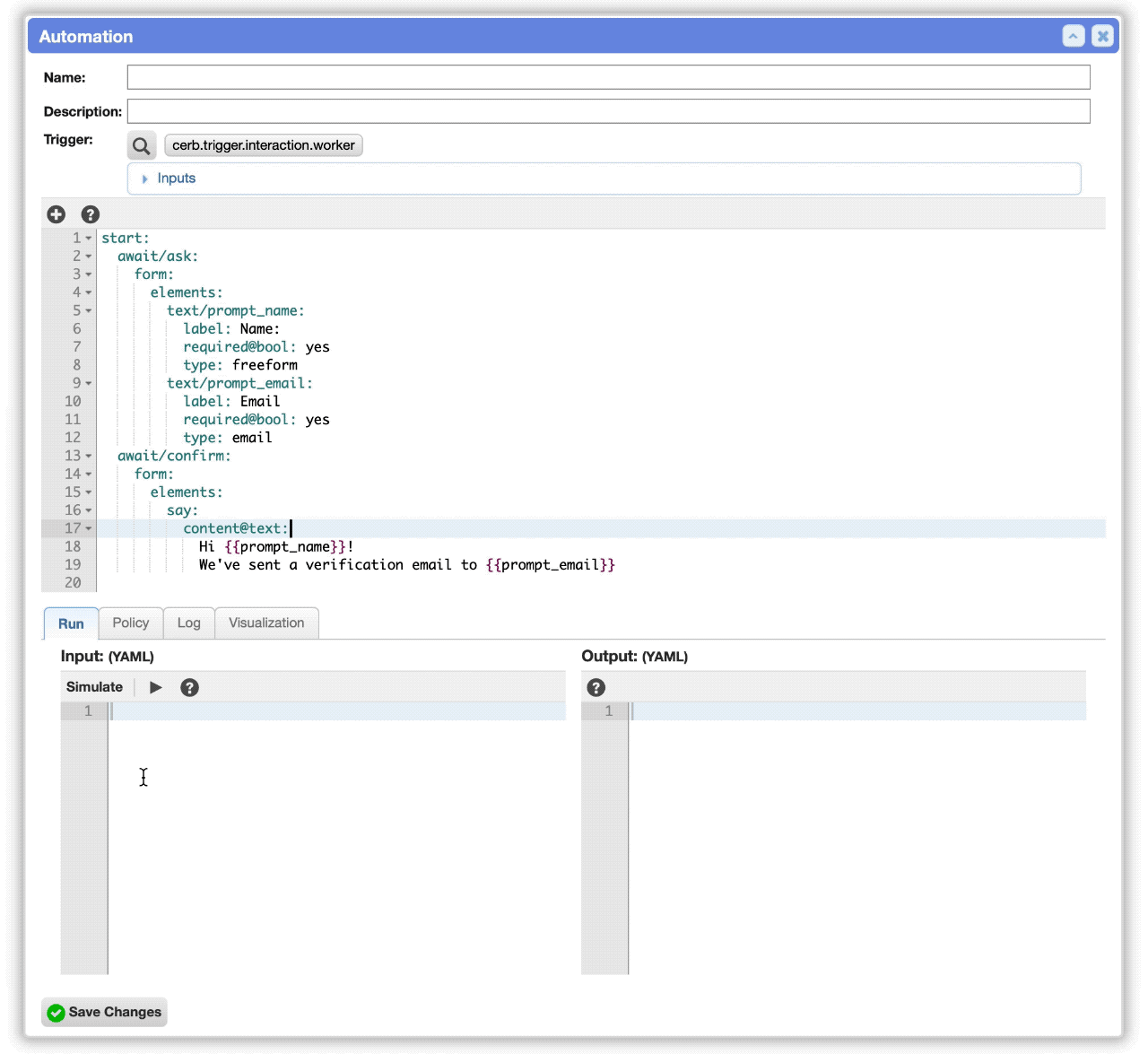Fold line 15 elements block
Viewport: 1148px width, 1054px height.
pyautogui.click(x=89, y=492)
